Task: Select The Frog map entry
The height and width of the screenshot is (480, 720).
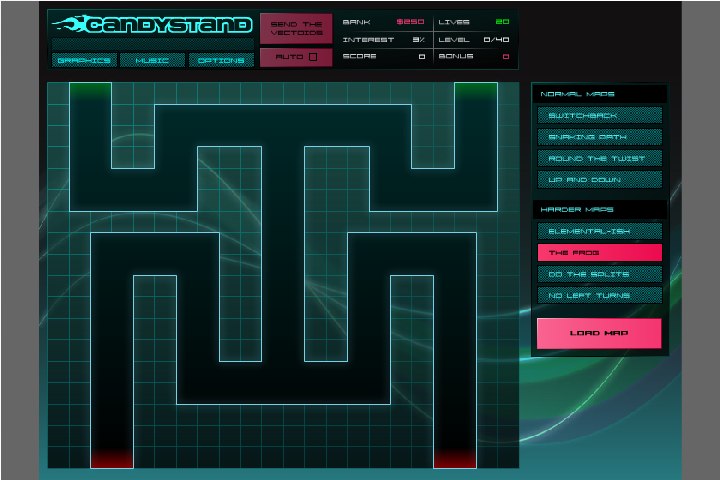Action: pyautogui.click(x=600, y=253)
